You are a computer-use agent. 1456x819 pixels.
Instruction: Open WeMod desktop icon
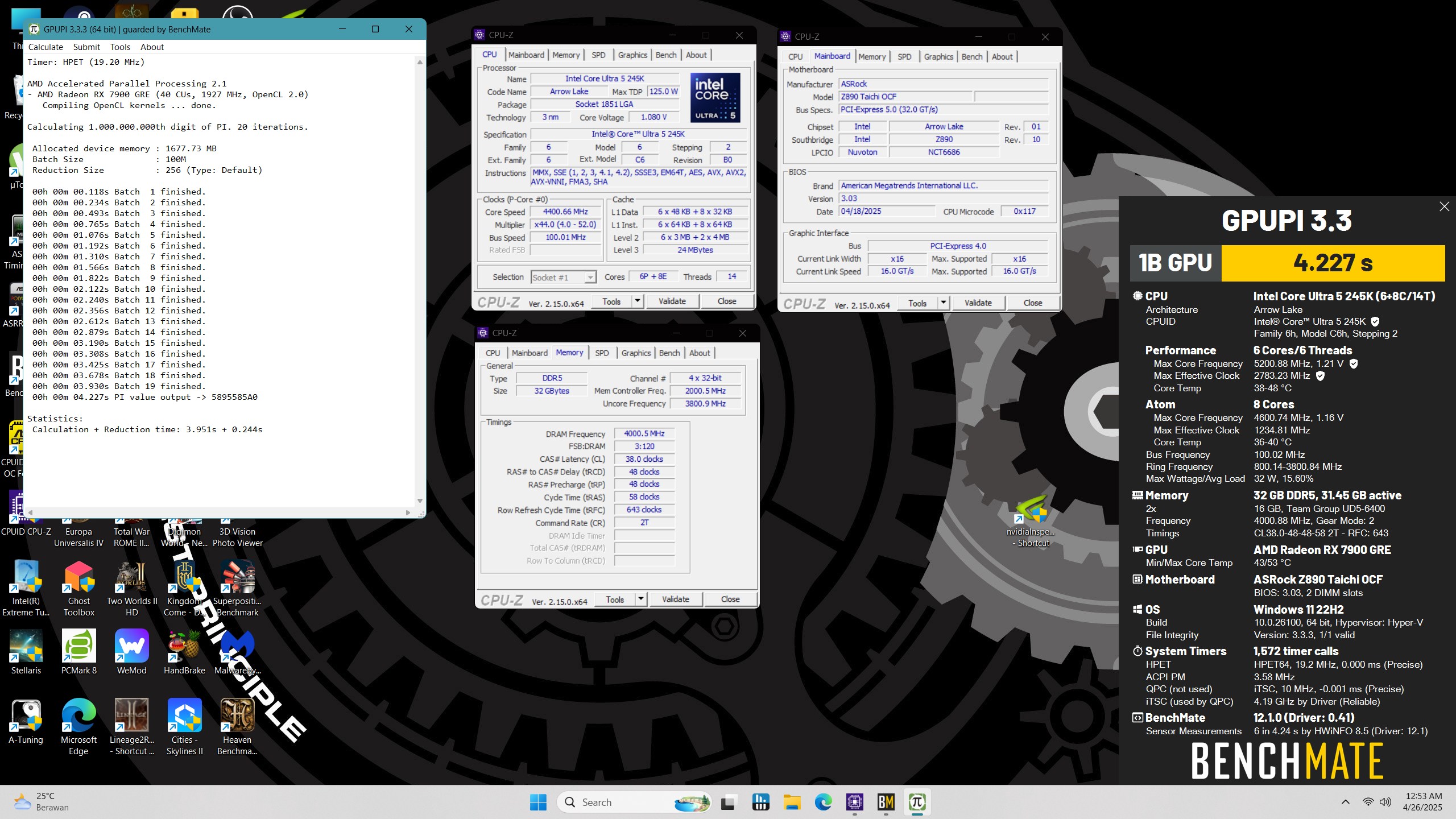(132, 652)
